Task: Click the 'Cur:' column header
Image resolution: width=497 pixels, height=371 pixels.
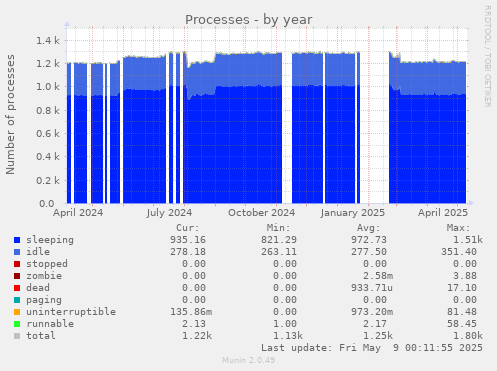Action: coord(188,228)
